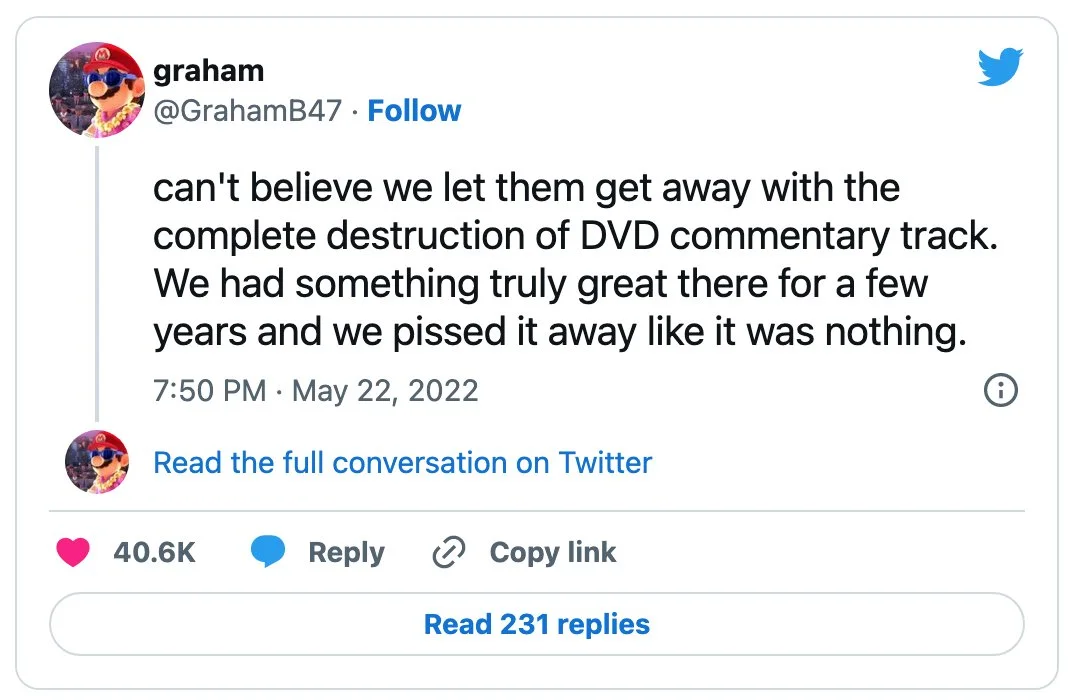Open graham's large profile avatar
This screenshot has height=700, width=1072.
point(96,90)
